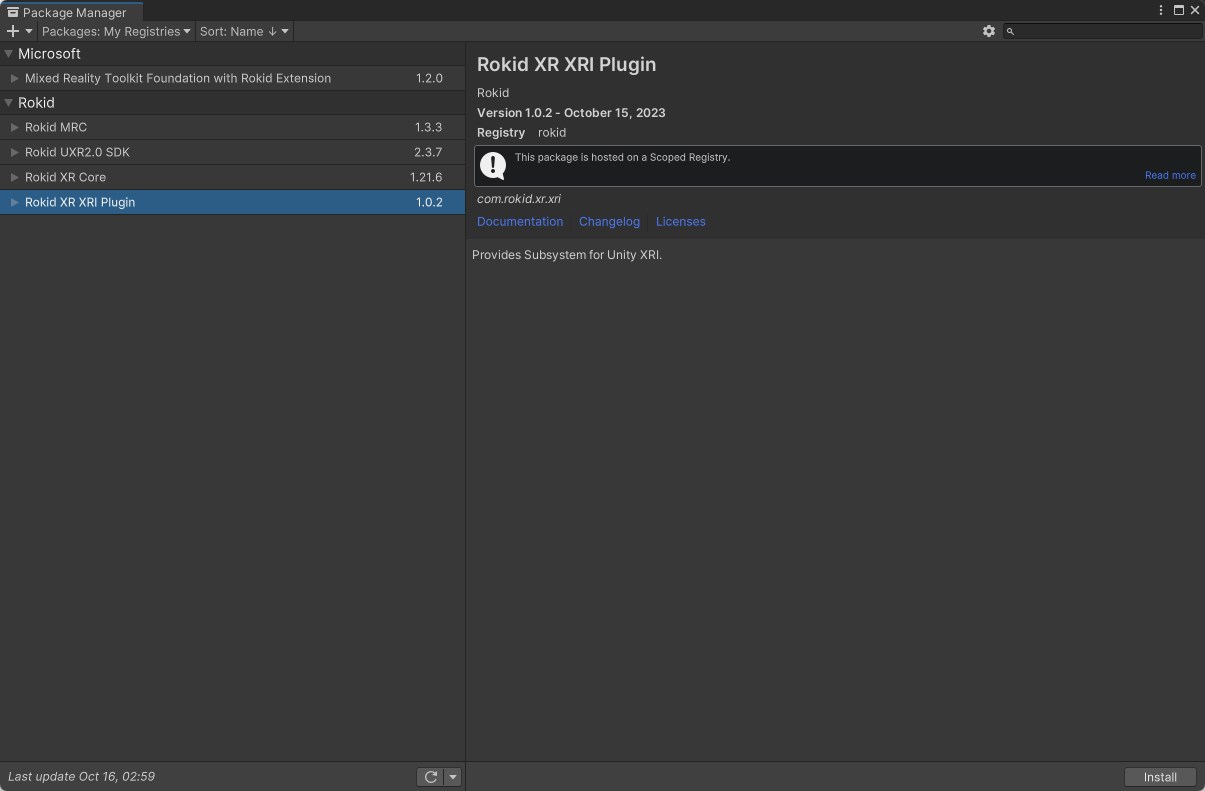Click version 1.2.0 of Mixed Reality Toolkit

tap(429, 78)
